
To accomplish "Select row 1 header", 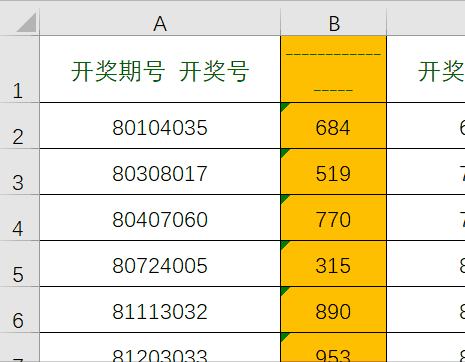I will (x=19, y=69).
